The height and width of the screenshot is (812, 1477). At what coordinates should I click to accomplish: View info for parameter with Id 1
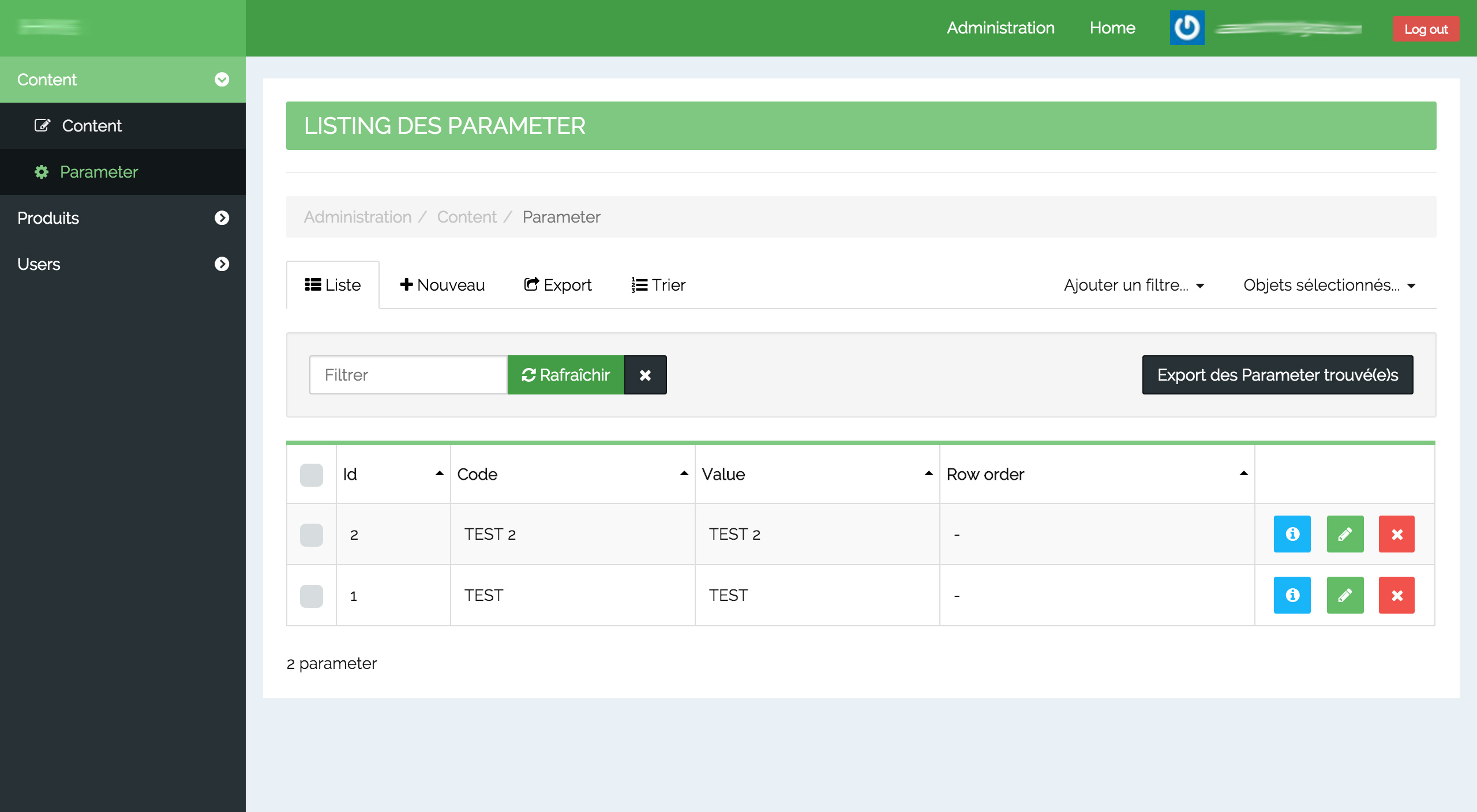[x=1292, y=595]
